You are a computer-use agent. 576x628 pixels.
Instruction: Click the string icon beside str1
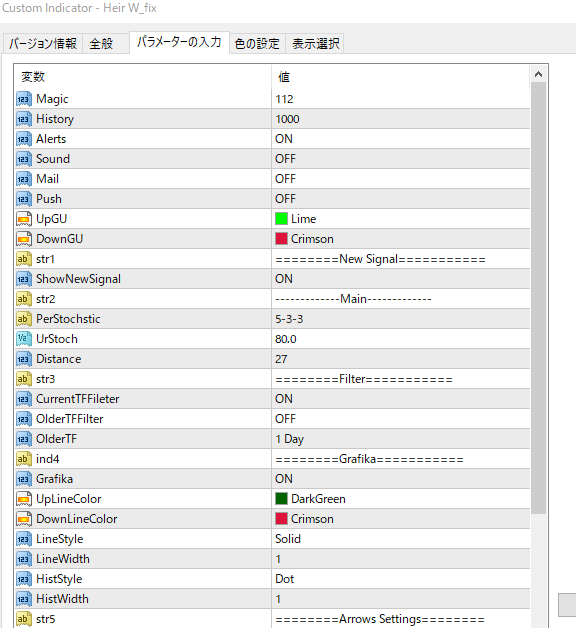coord(24,259)
